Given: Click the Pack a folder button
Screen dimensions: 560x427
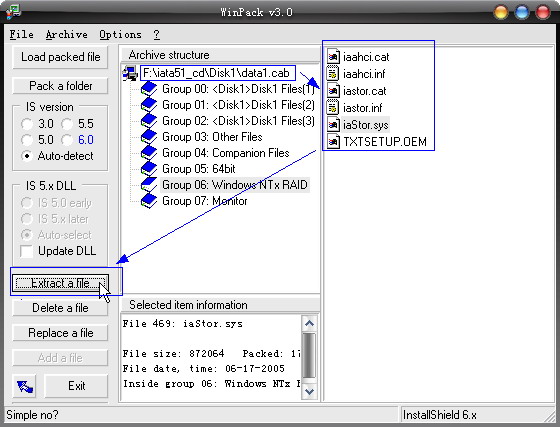Looking at the screenshot, I should 60,86.
